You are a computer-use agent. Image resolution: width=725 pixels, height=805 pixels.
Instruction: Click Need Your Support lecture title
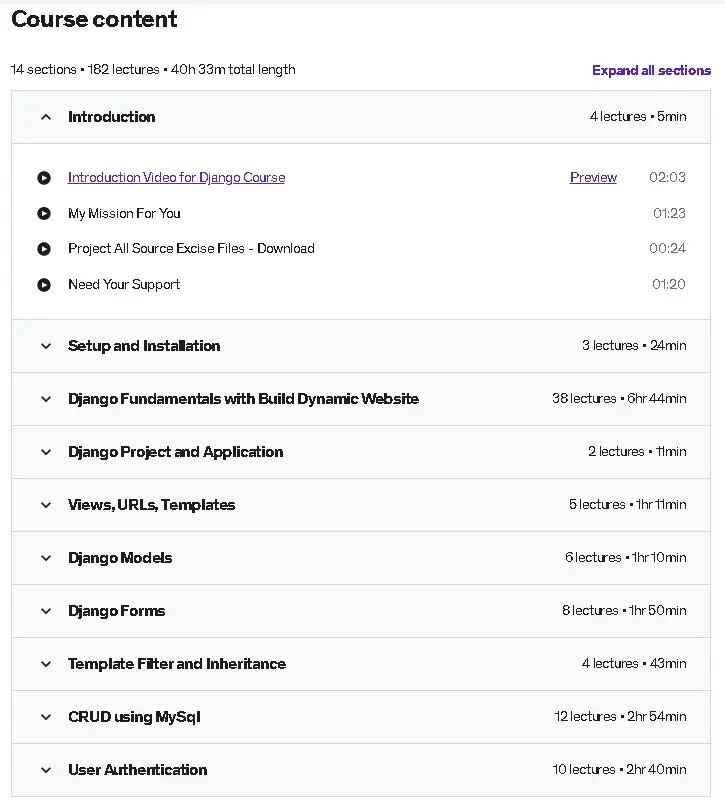point(124,284)
